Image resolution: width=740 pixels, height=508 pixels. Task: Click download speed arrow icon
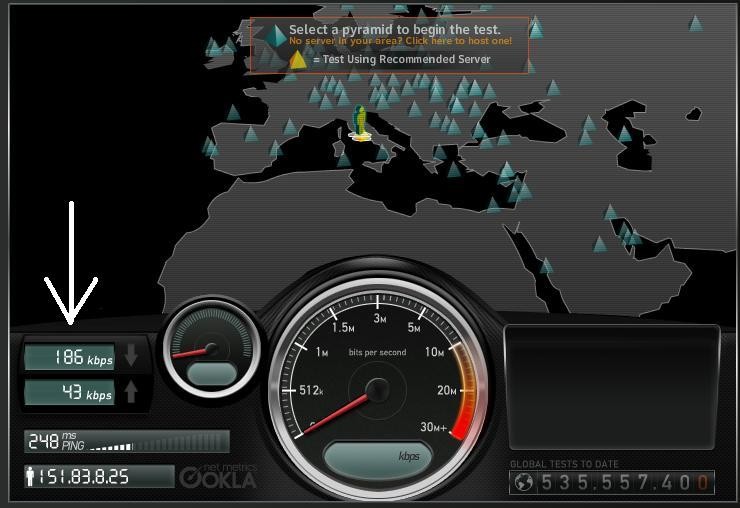point(131,355)
